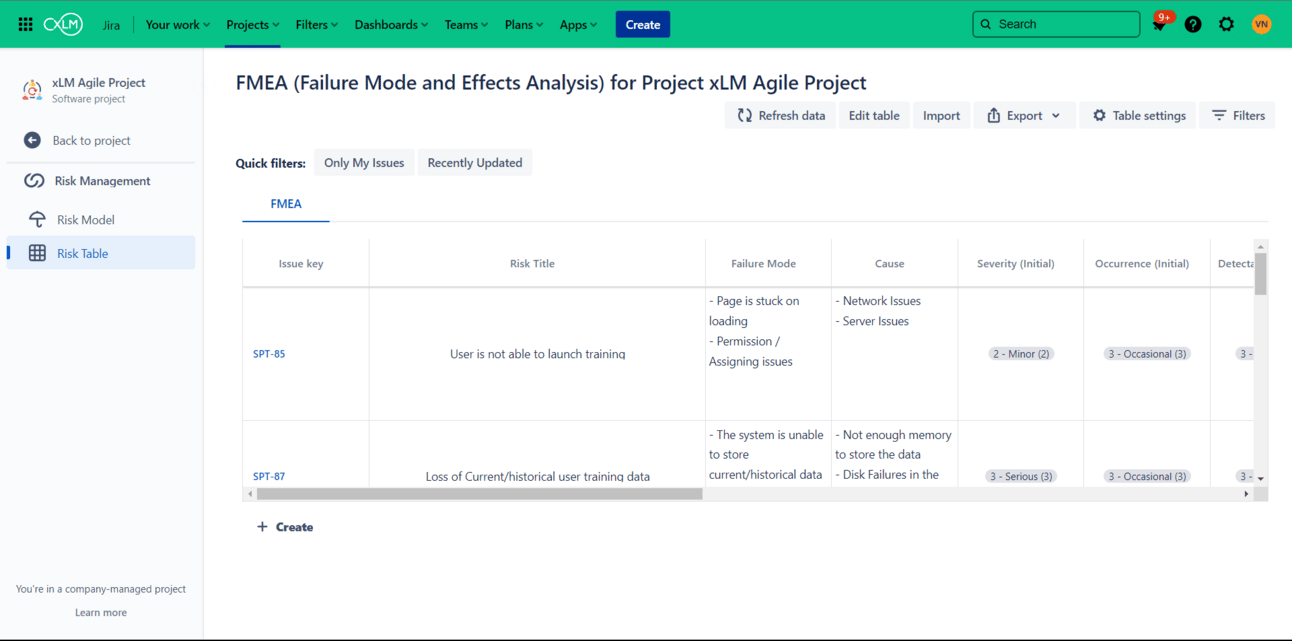Click the xLM logo icon
Viewport: 1292px width, 641px height.
coord(63,25)
